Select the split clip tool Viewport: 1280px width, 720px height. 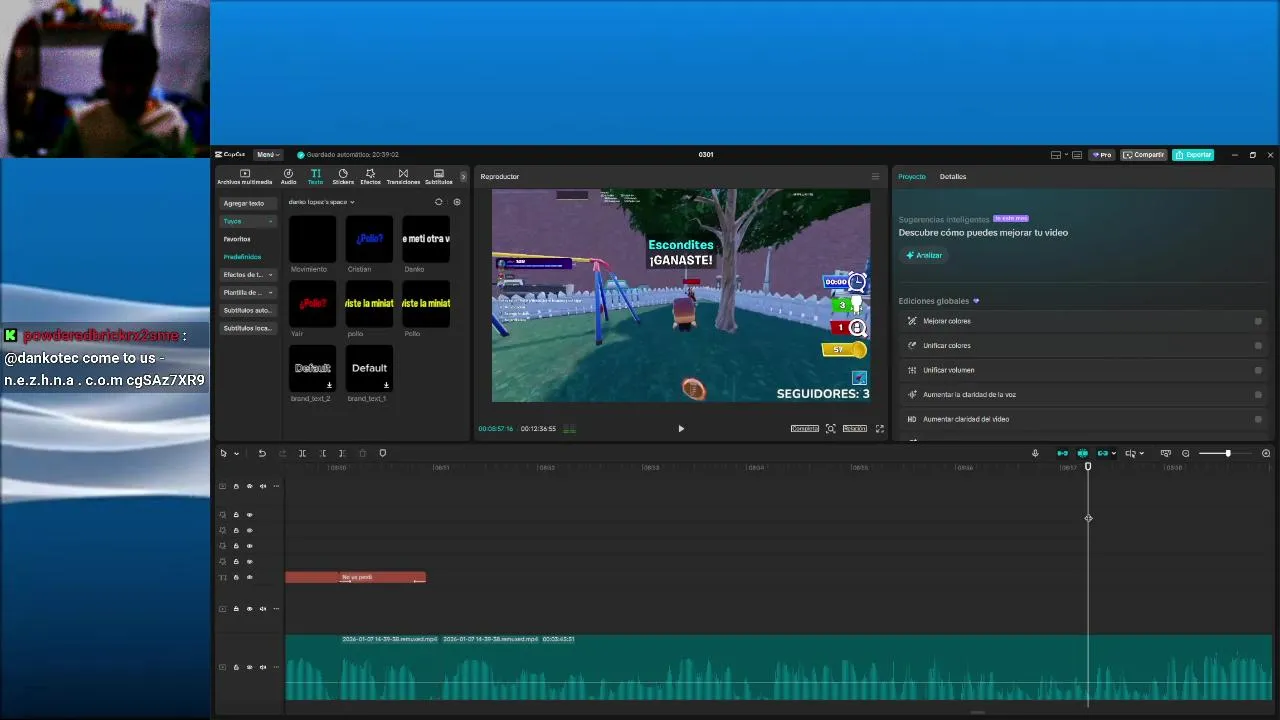(302, 453)
